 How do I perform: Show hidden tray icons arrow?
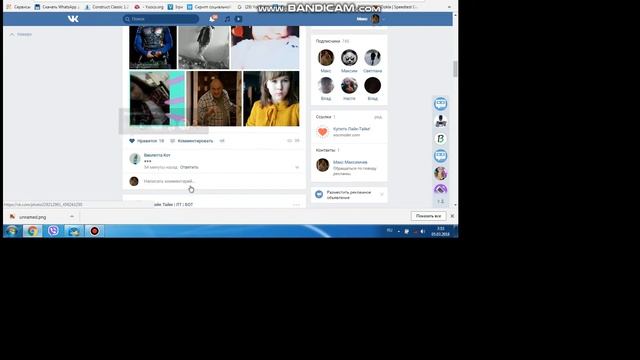399,231
